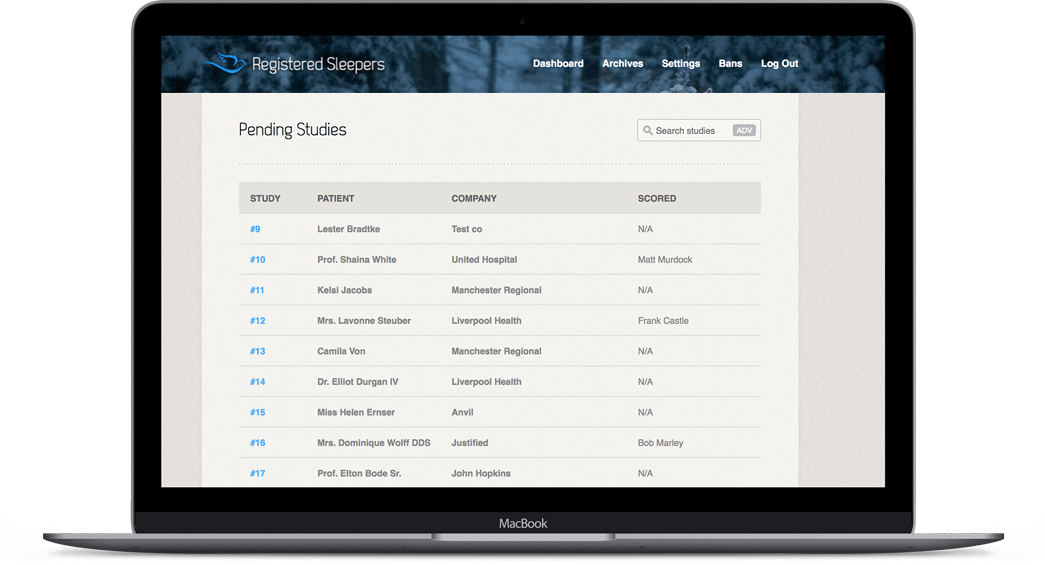
Task: Click company John Hopkins
Action: pos(481,474)
